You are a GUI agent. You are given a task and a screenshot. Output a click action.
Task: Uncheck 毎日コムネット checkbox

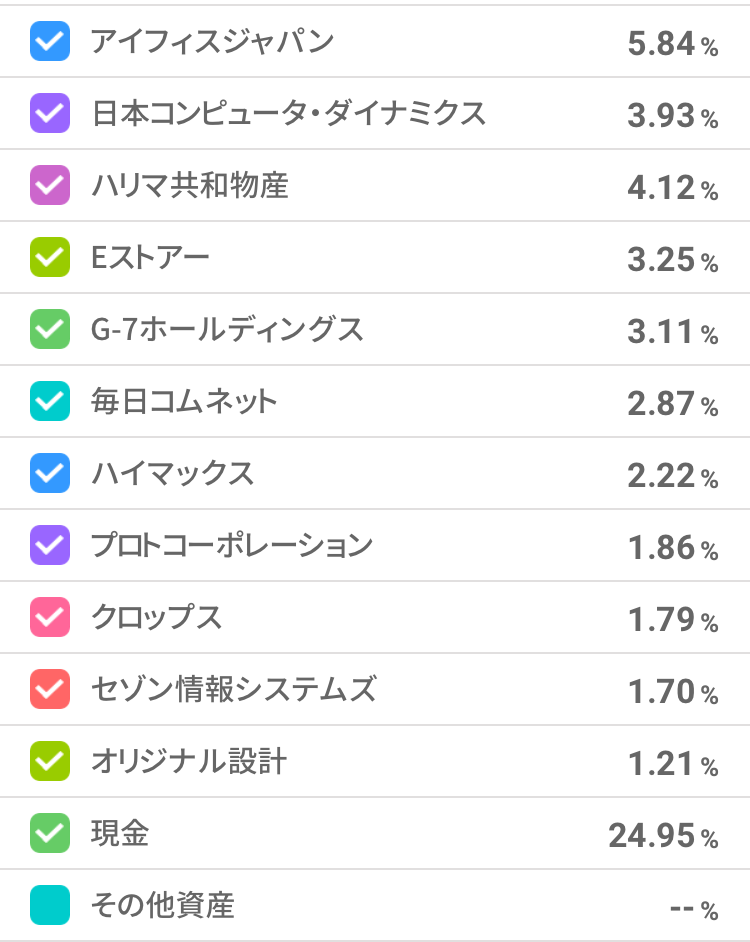click(50, 402)
